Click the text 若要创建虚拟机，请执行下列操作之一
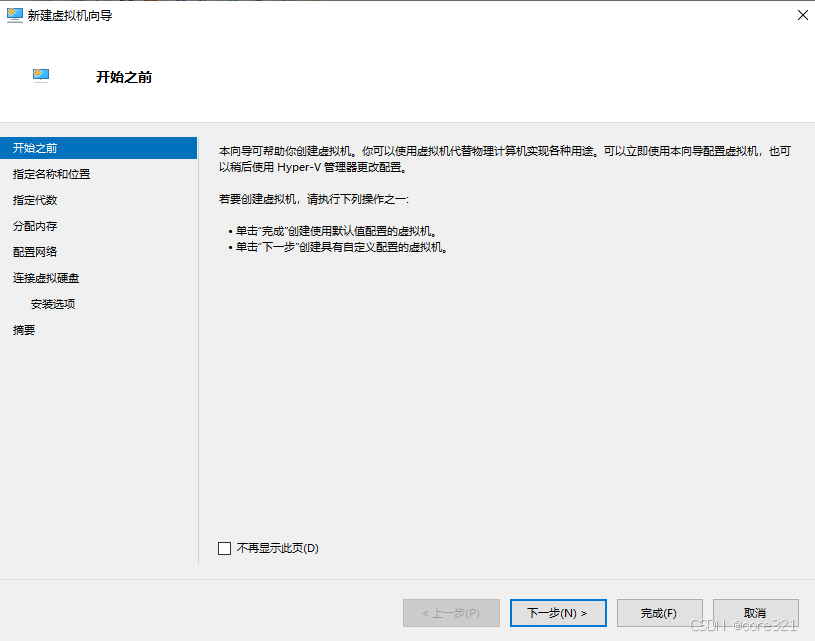 (x=314, y=199)
